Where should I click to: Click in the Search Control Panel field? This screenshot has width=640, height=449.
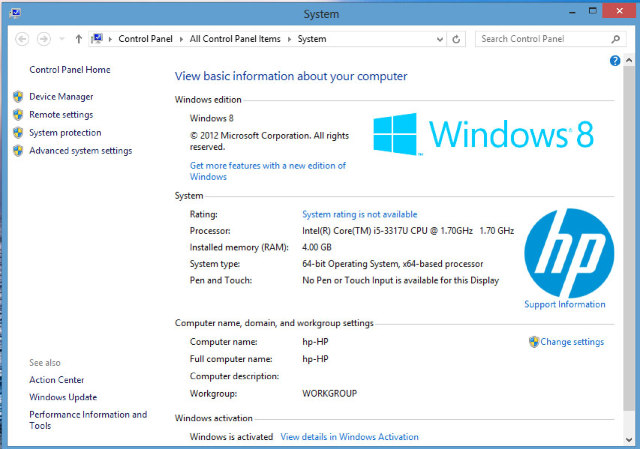[x=540, y=39]
